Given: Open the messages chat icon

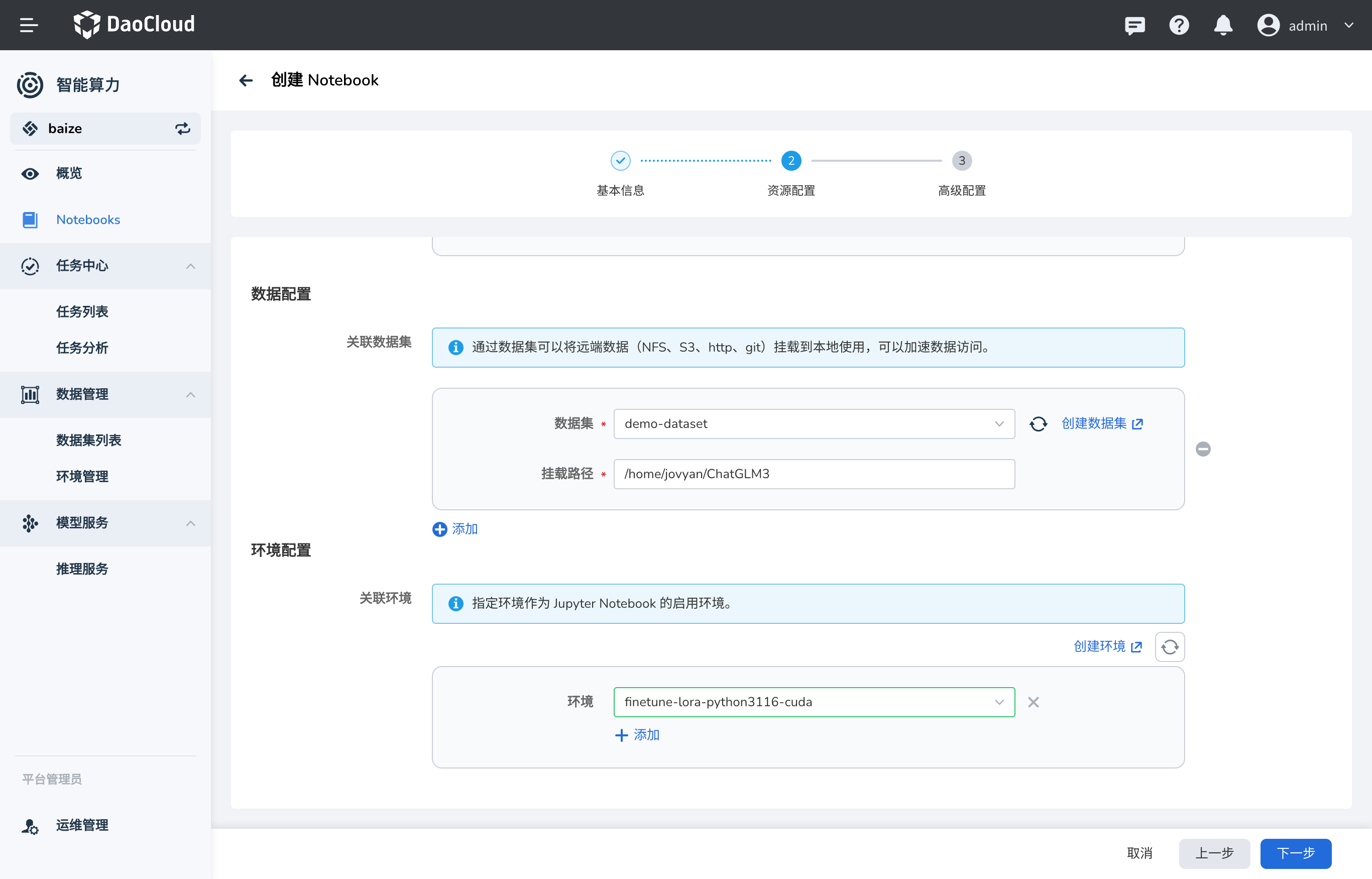Looking at the screenshot, I should pos(1134,25).
